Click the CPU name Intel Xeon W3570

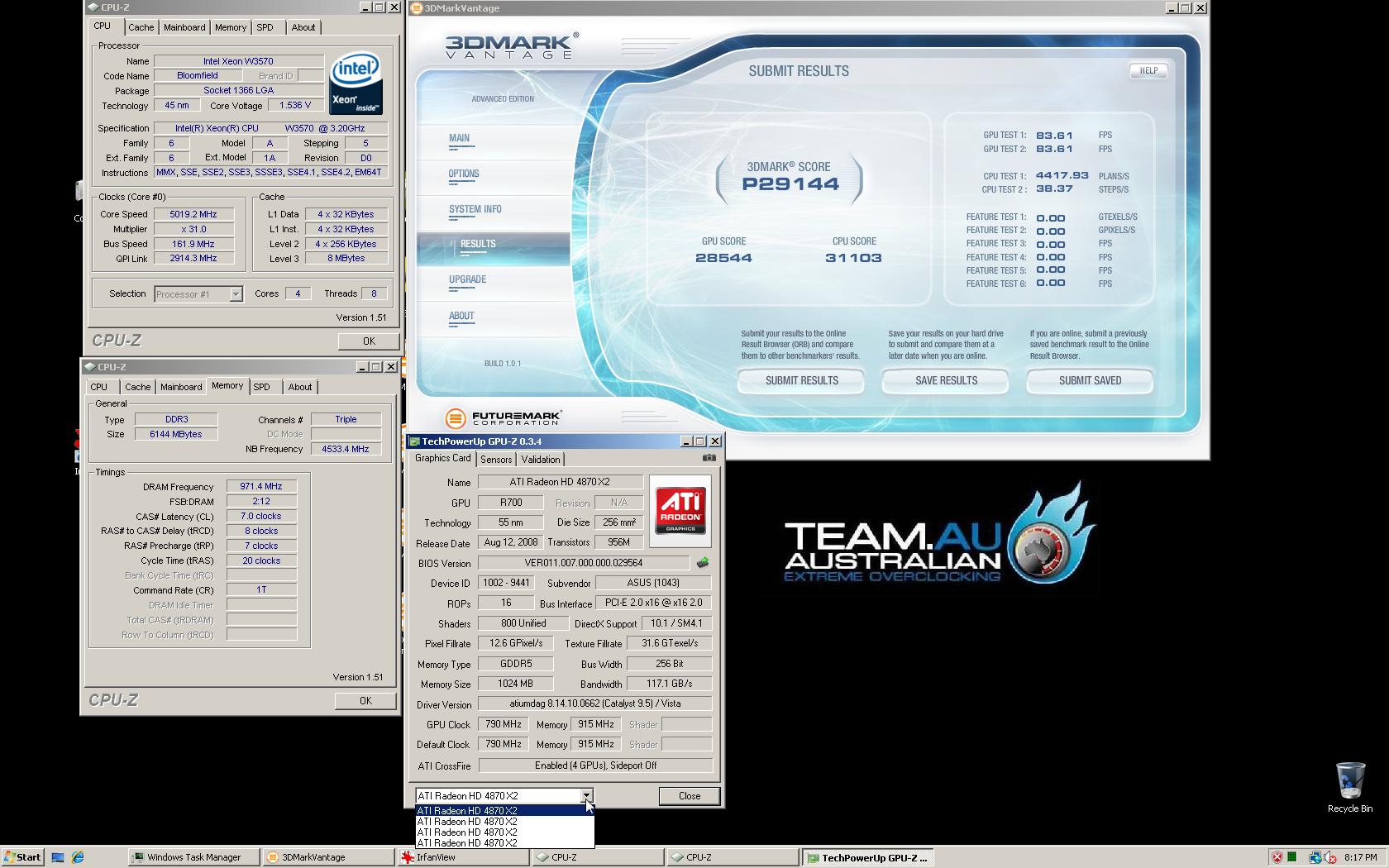click(238, 61)
